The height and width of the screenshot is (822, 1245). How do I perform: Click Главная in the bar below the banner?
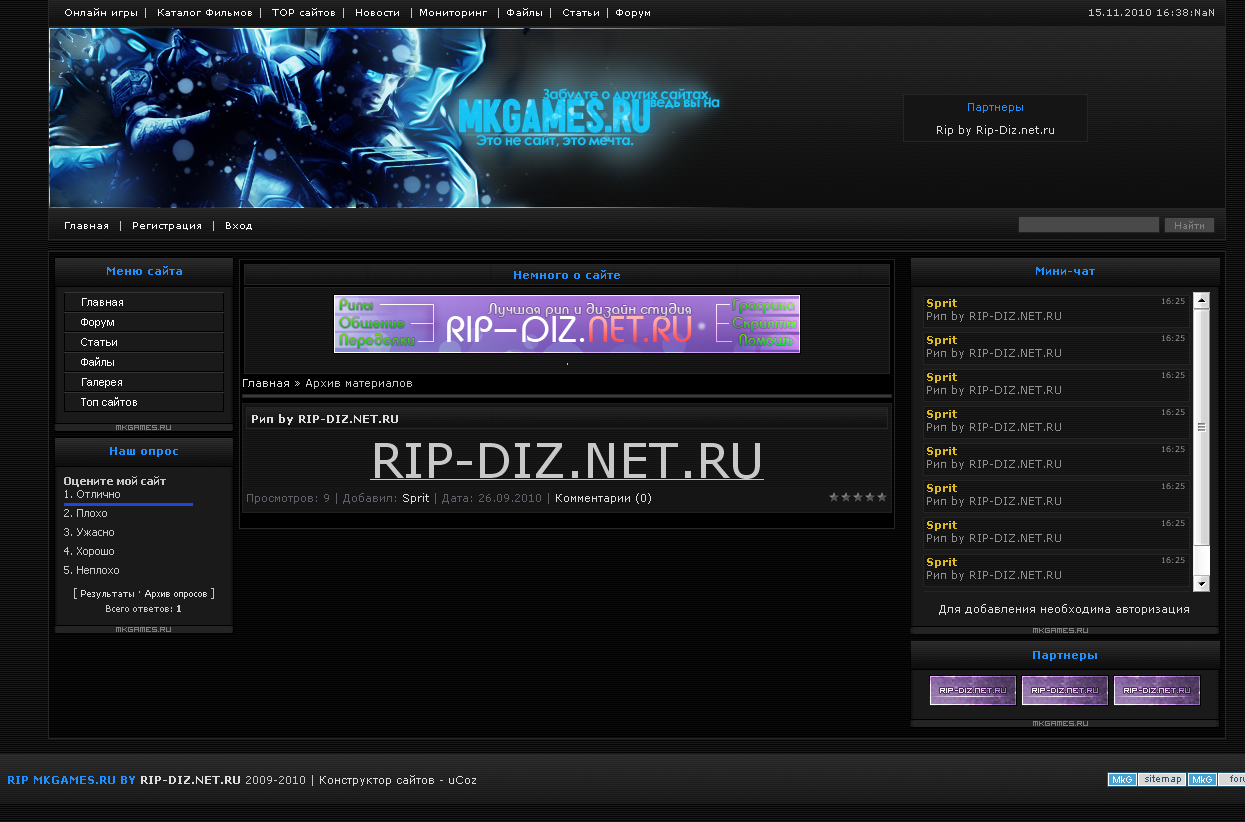[x=86, y=226]
